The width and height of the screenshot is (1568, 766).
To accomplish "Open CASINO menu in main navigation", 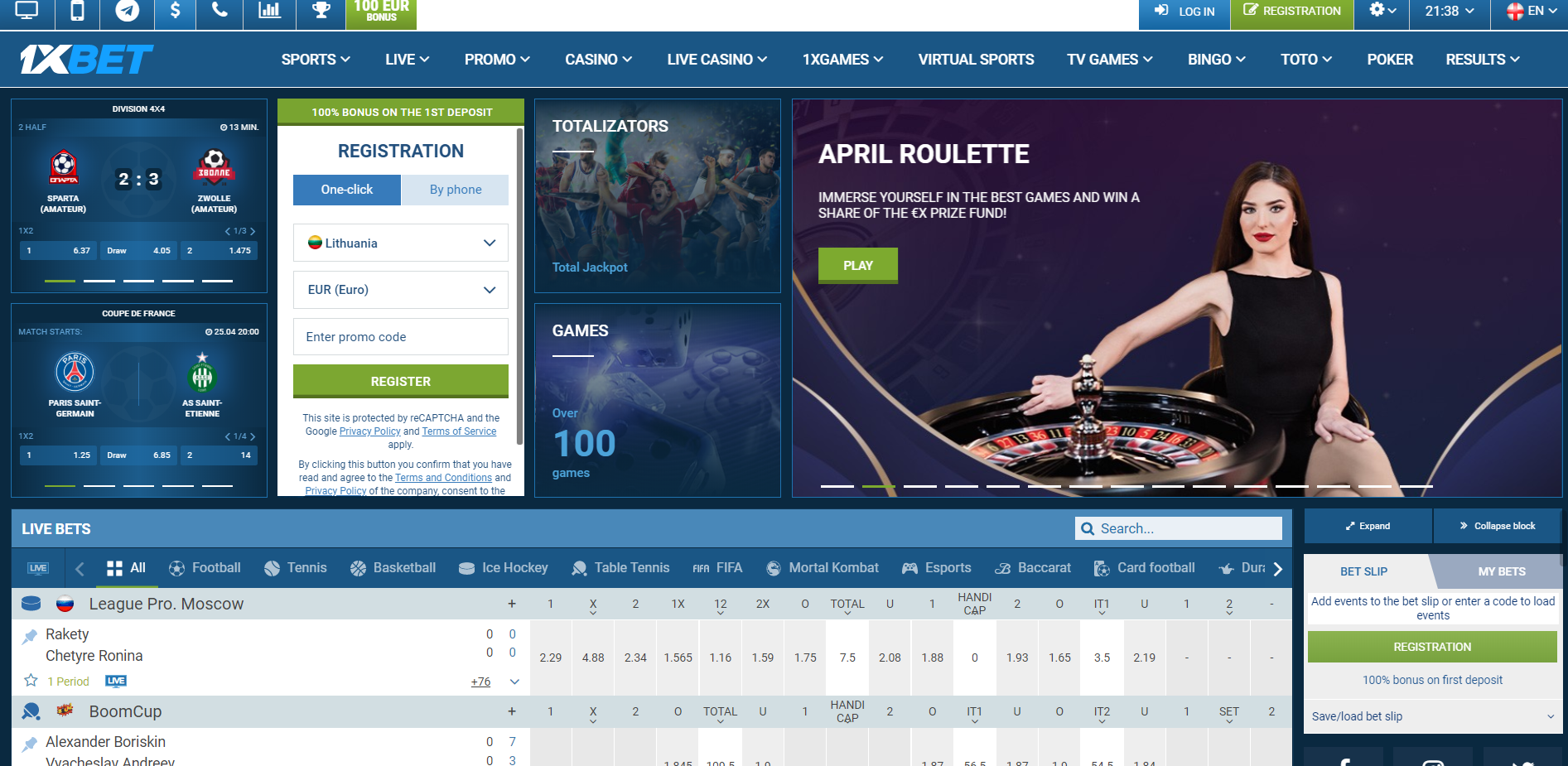I will pyautogui.click(x=598, y=60).
